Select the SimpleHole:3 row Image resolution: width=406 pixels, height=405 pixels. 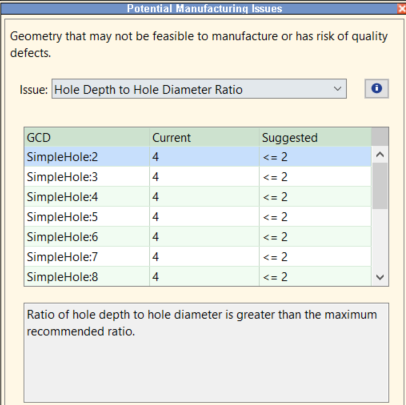(x=198, y=177)
